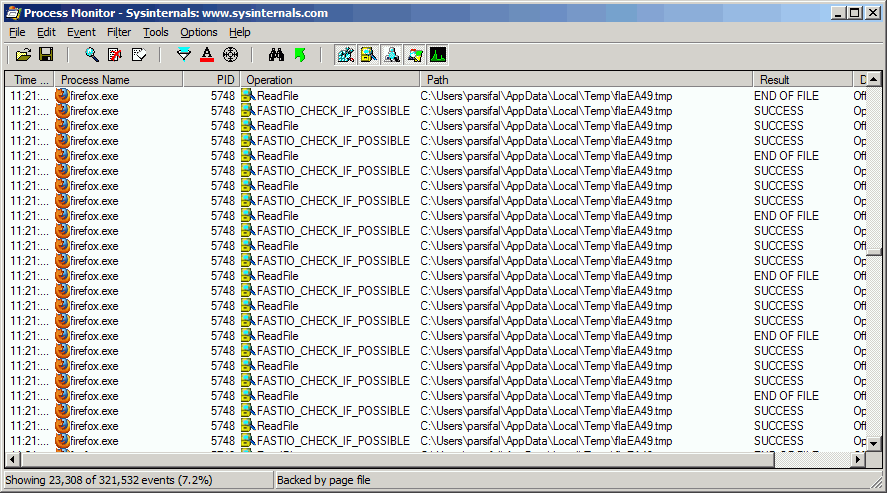Toggle Show Network Activity button
The image size is (887, 493).
pos(392,55)
